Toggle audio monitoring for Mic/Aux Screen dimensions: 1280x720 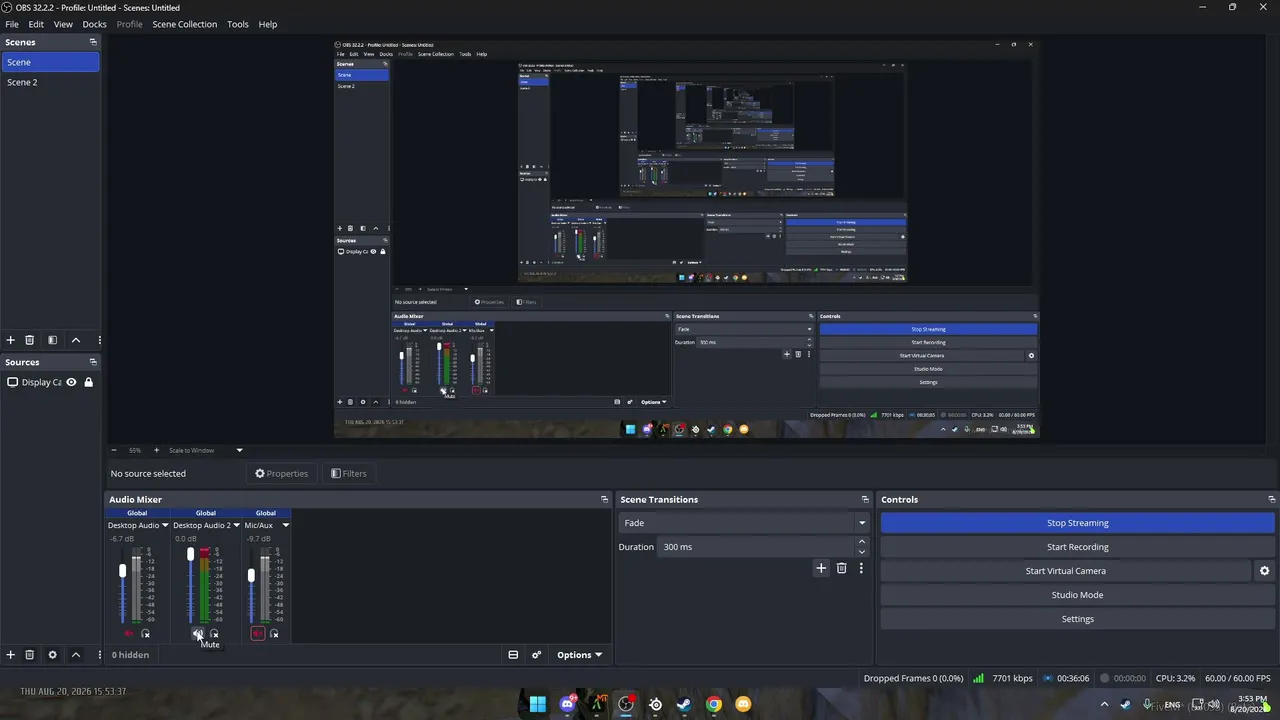coord(274,634)
